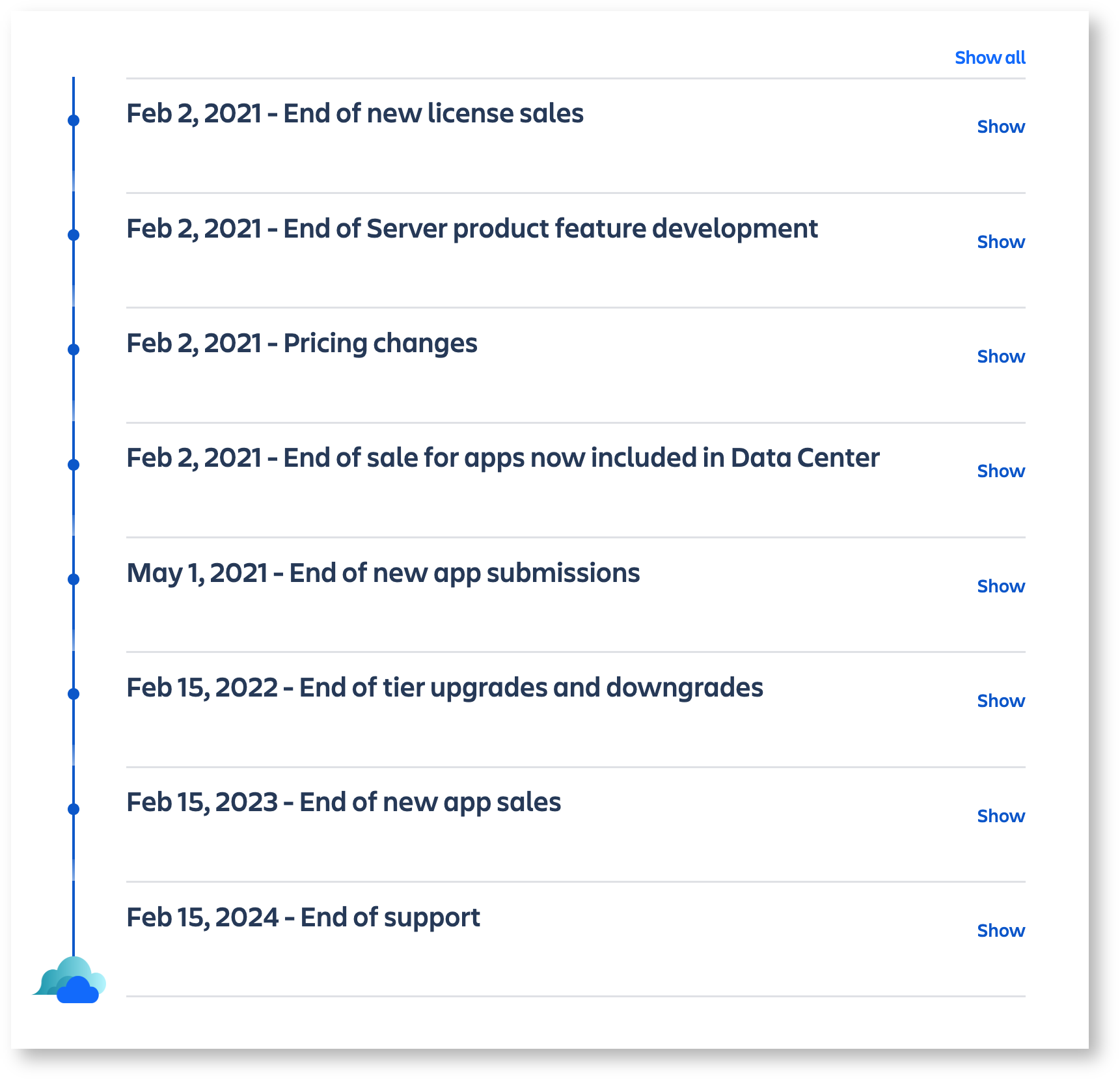
Task: Select the Pricing changes timeline marker
Action: point(74,350)
